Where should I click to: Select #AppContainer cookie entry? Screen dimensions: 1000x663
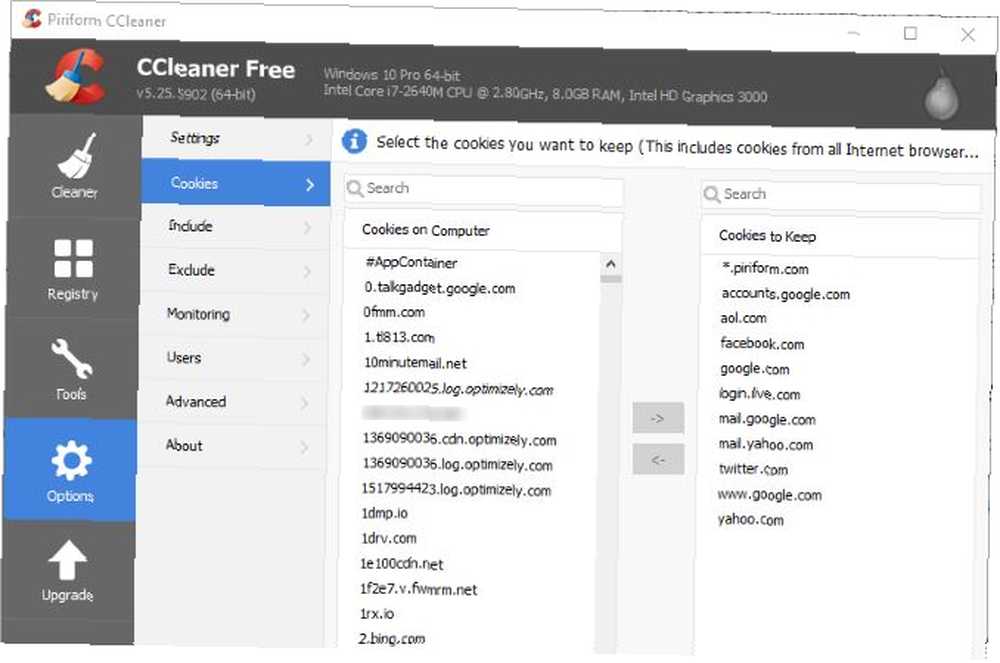point(411,263)
